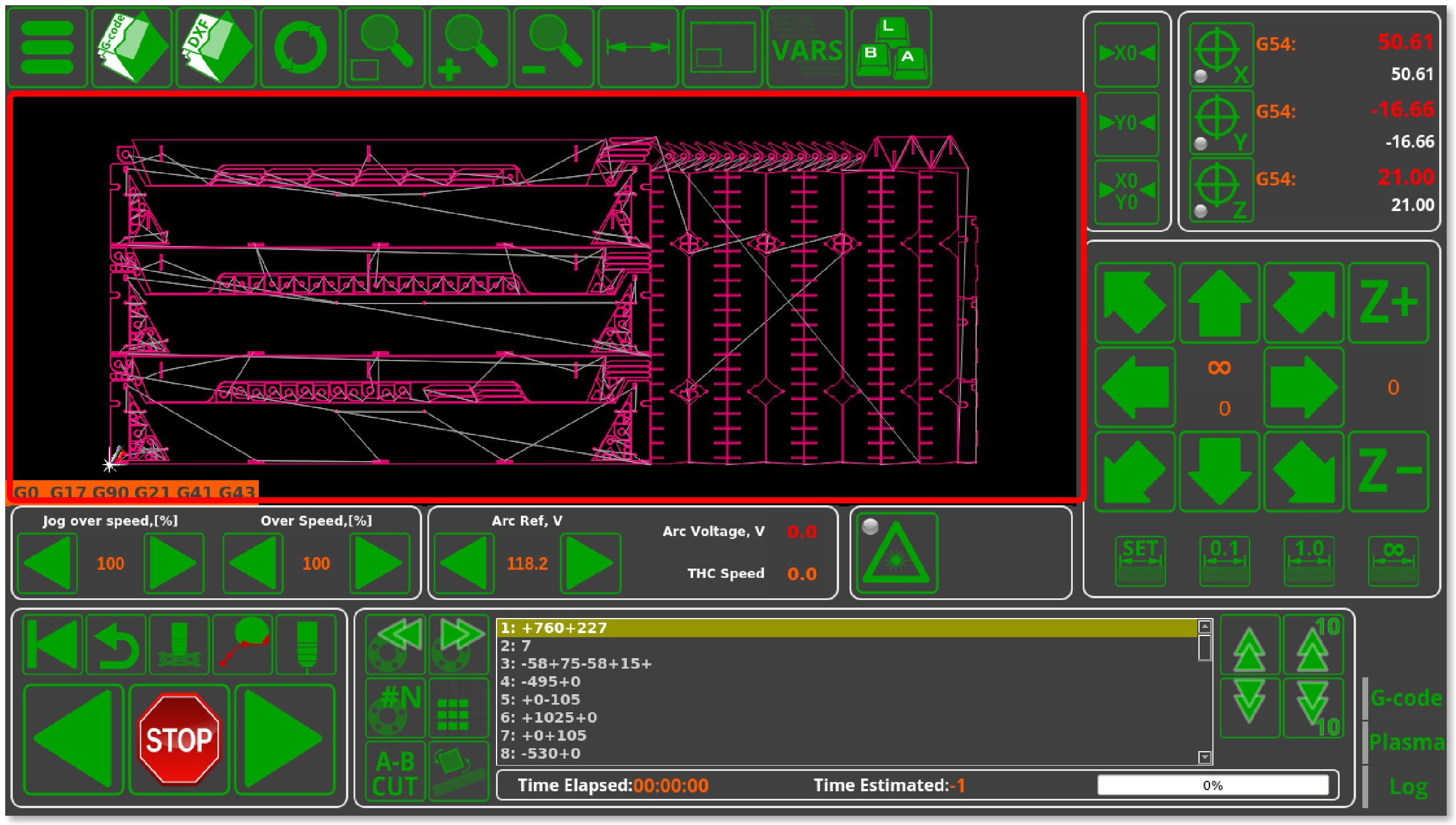Click the Refresh view circular arrows icon
The image size is (1456, 825).
(300, 48)
